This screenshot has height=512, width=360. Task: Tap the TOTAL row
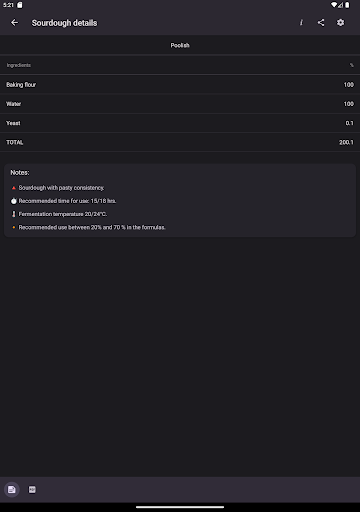180,142
